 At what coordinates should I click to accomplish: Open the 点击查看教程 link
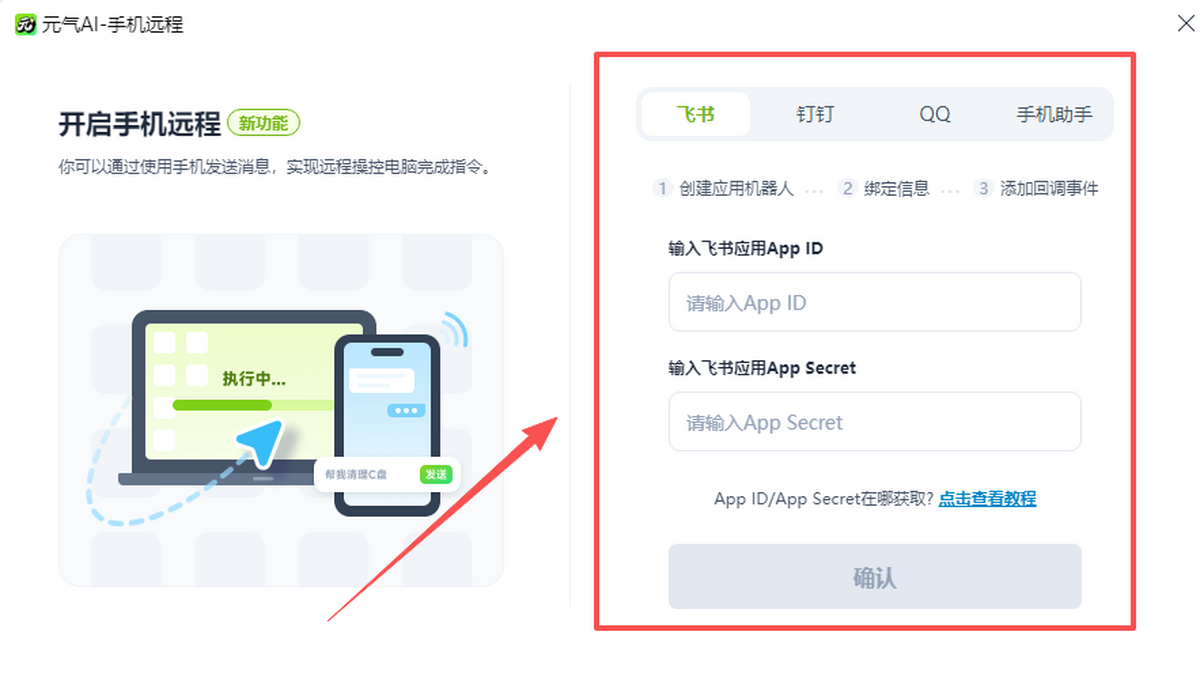(987, 499)
